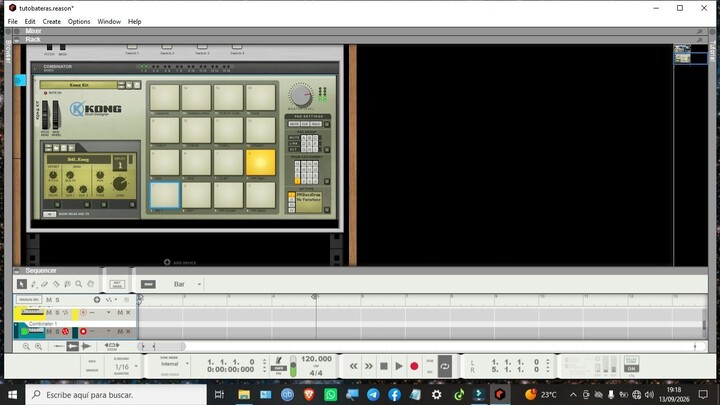Viewport: 720px width, 405px height.
Task: Trigger the highlighted yellow Kong pad
Action: 261,163
